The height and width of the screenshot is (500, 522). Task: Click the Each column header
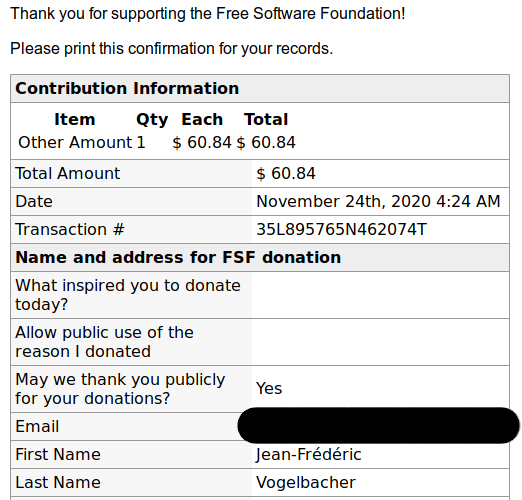pyautogui.click(x=202, y=119)
